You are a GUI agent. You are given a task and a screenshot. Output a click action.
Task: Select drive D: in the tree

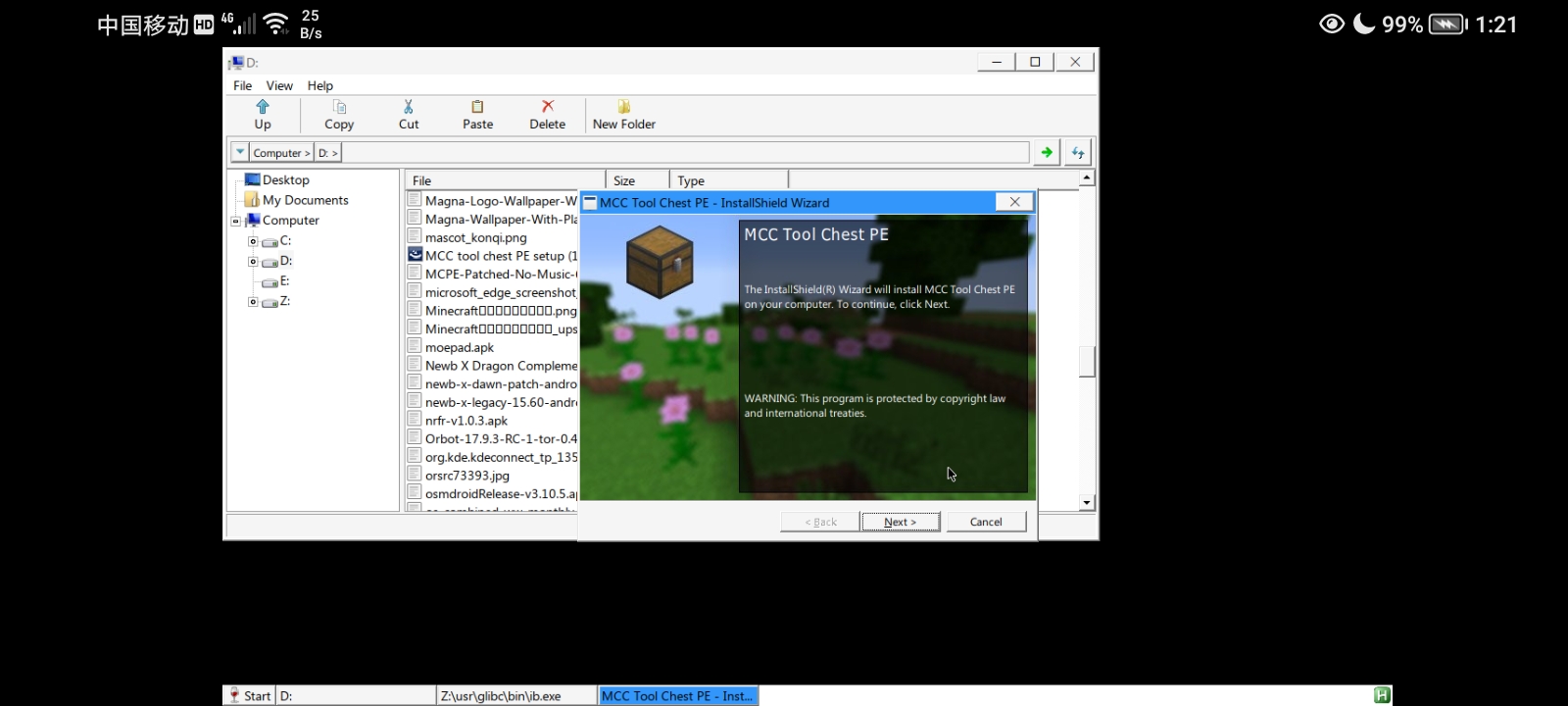[x=276, y=261]
